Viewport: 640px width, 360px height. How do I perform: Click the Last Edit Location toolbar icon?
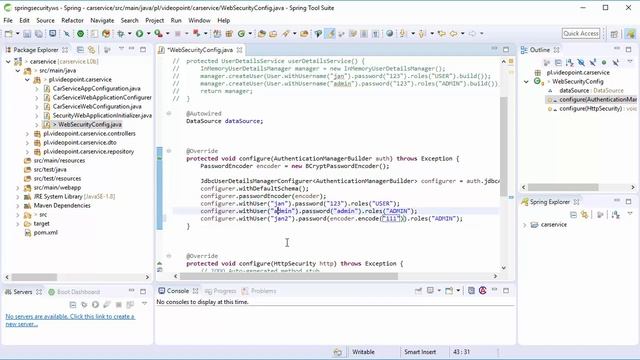[442, 33]
